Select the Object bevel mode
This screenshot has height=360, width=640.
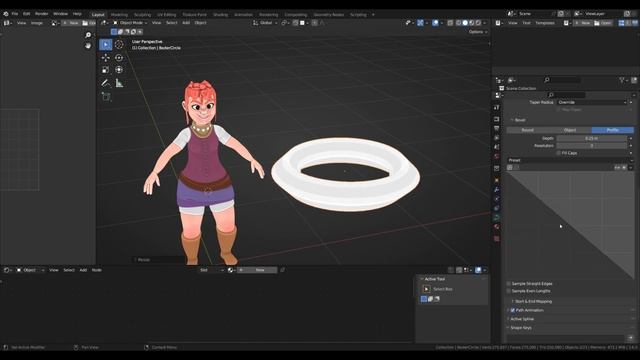[570, 130]
